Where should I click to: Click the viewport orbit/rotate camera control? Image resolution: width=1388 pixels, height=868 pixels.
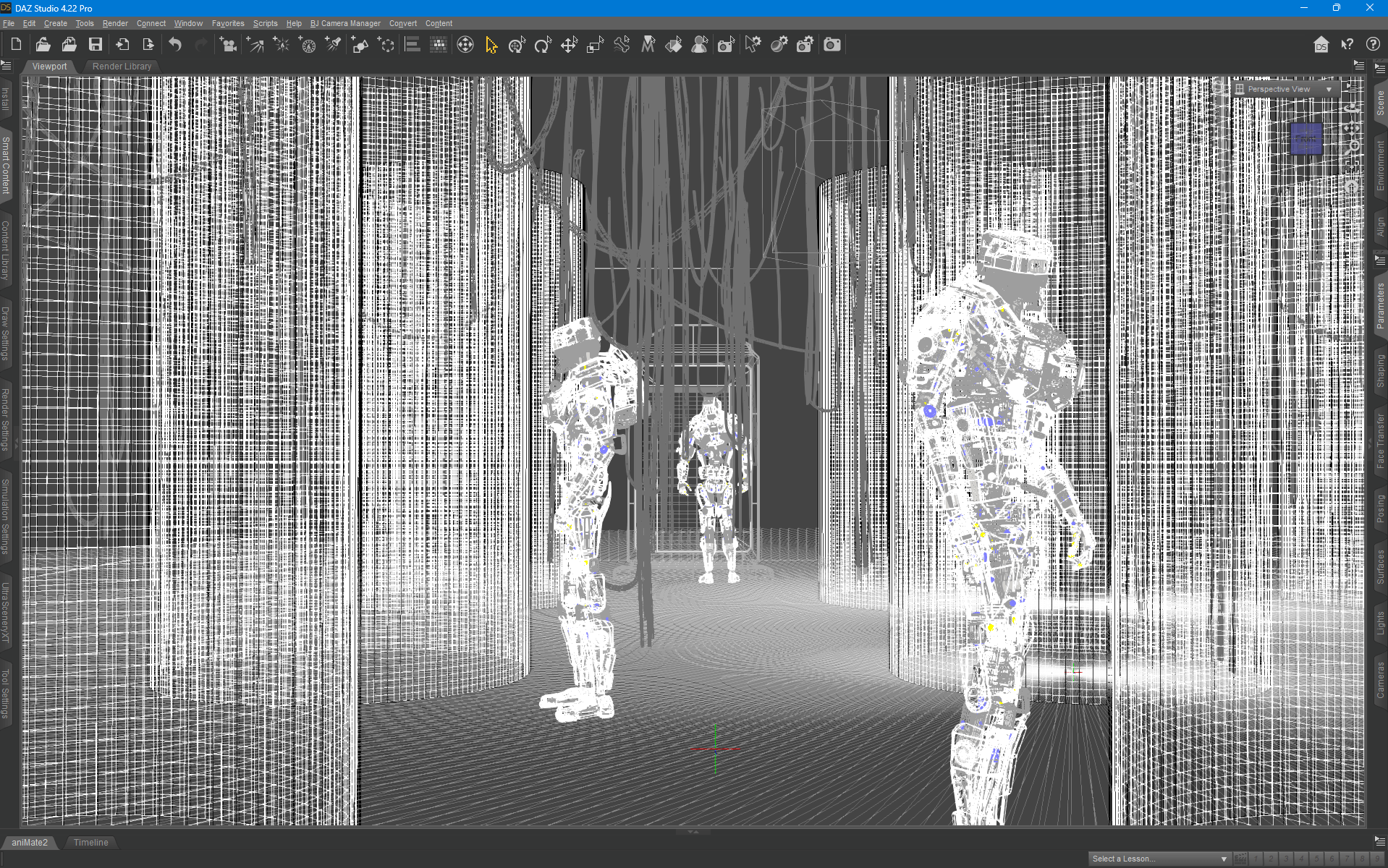pos(1351,107)
